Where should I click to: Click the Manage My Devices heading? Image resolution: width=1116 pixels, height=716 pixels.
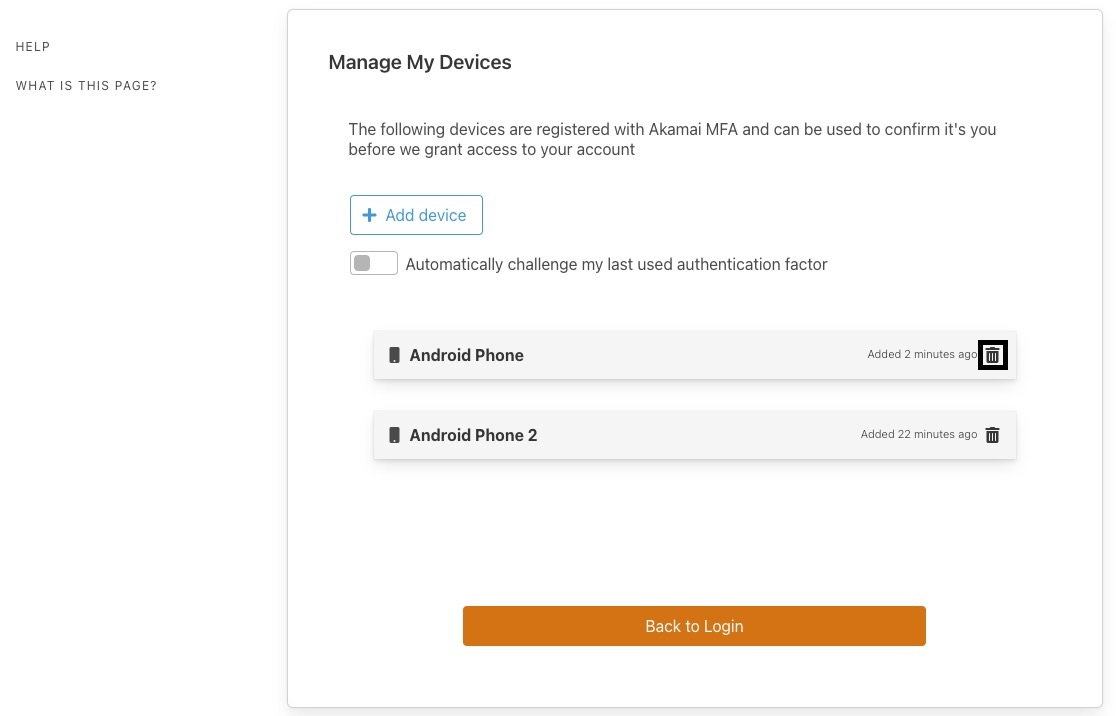(x=419, y=62)
